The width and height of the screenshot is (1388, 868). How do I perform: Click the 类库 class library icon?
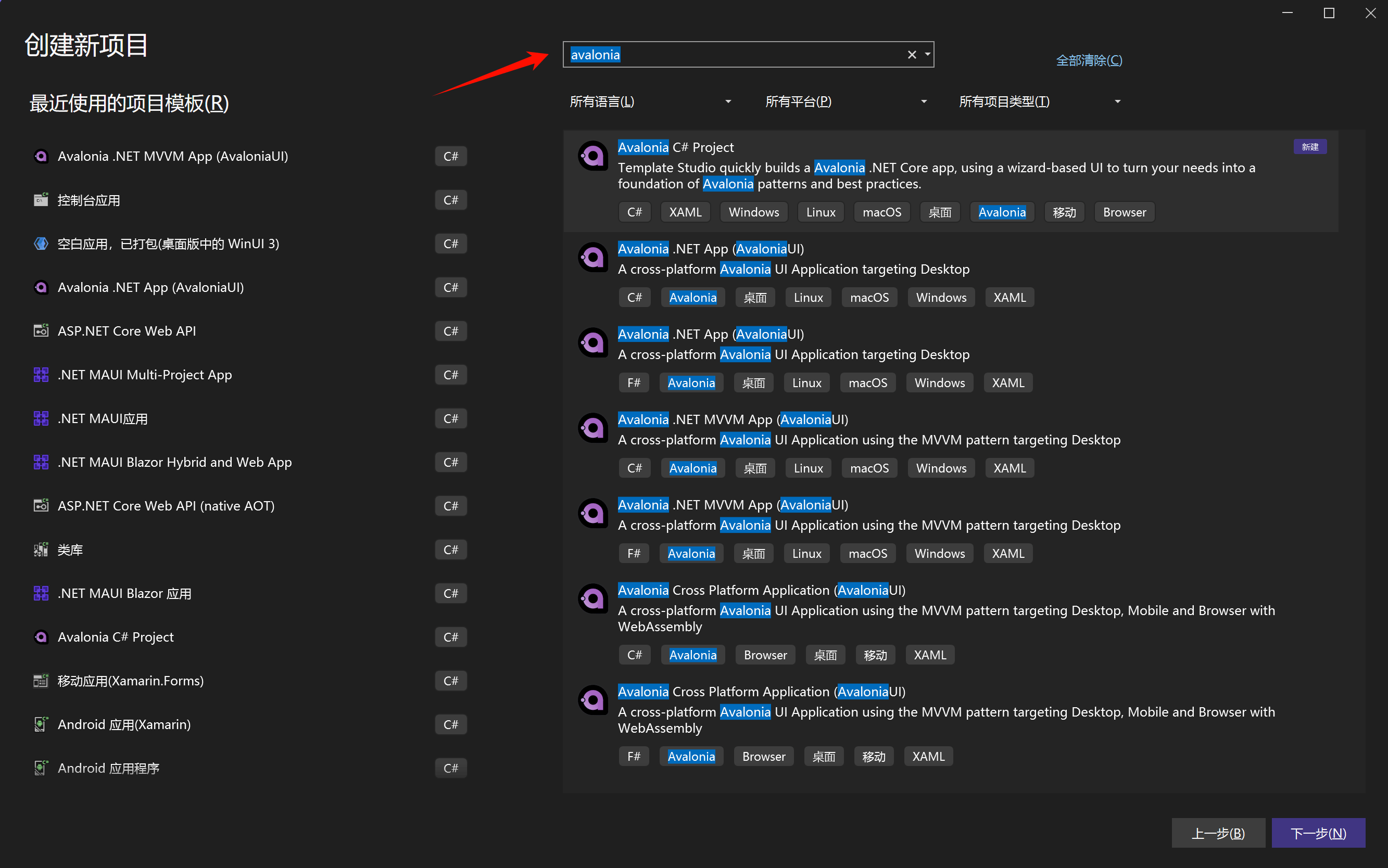pos(41,550)
